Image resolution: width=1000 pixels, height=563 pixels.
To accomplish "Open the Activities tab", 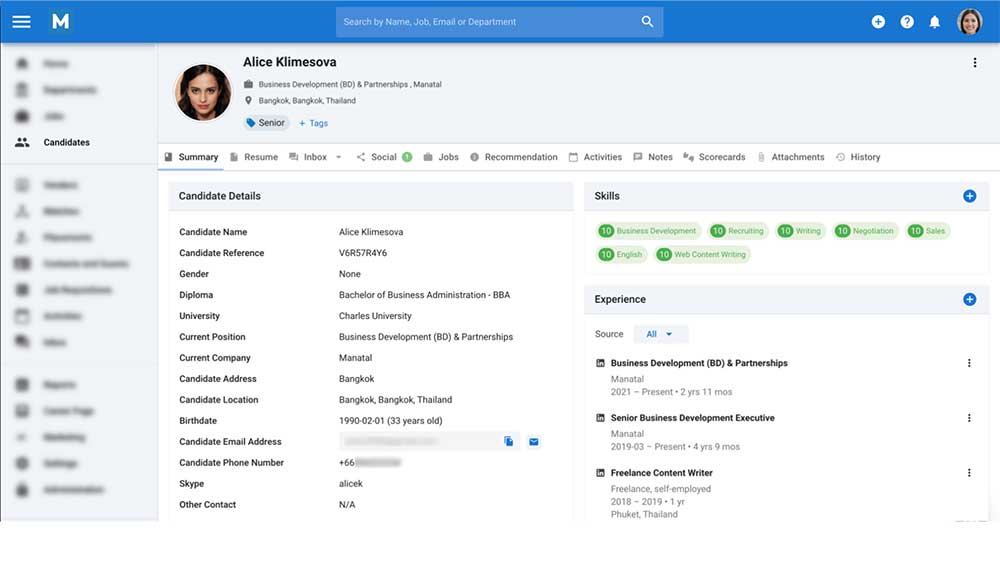I will [x=596, y=157].
